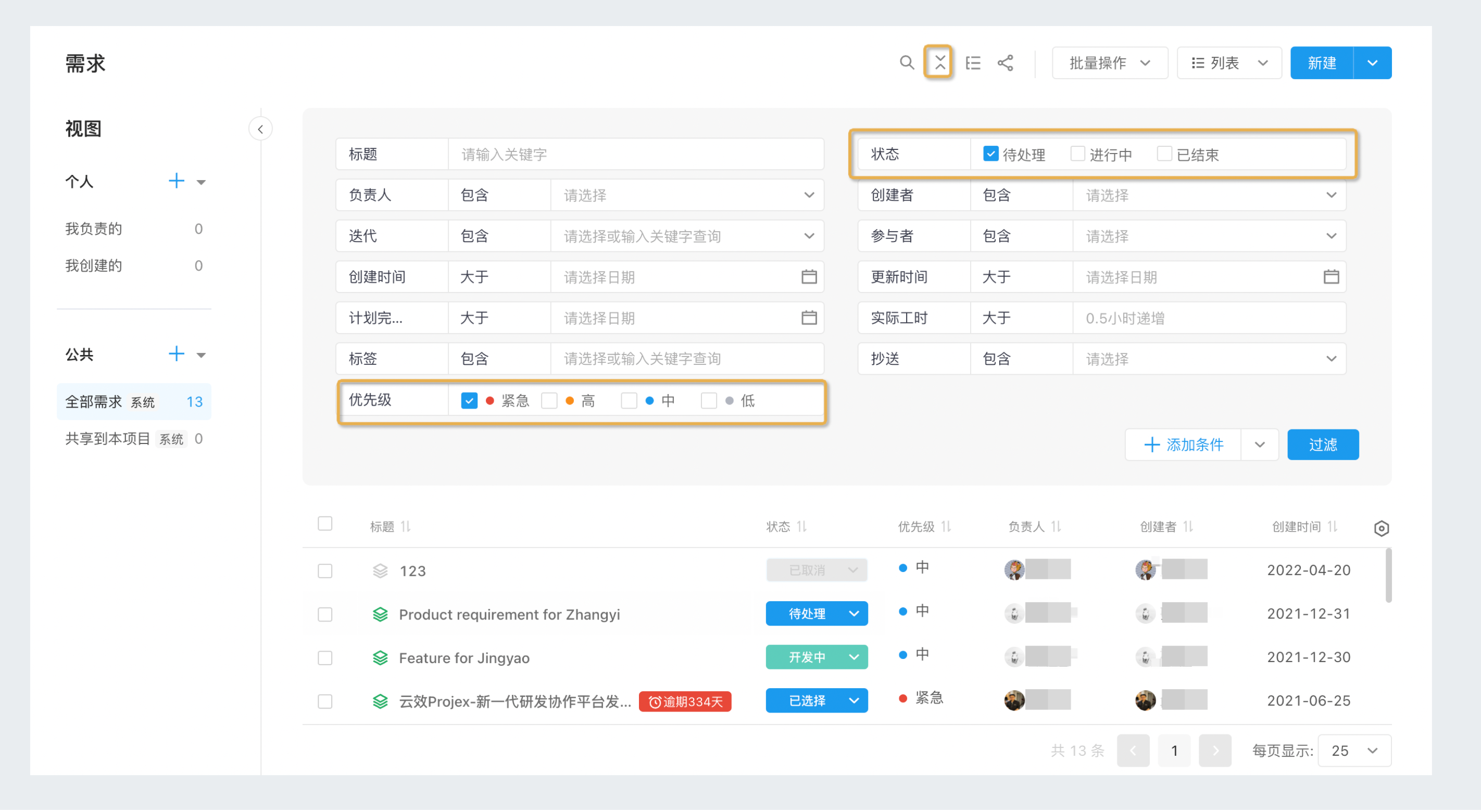This screenshot has height=812, width=1481.
Task: Click 实际工时 value input field
Action: (x=1209, y=318)
